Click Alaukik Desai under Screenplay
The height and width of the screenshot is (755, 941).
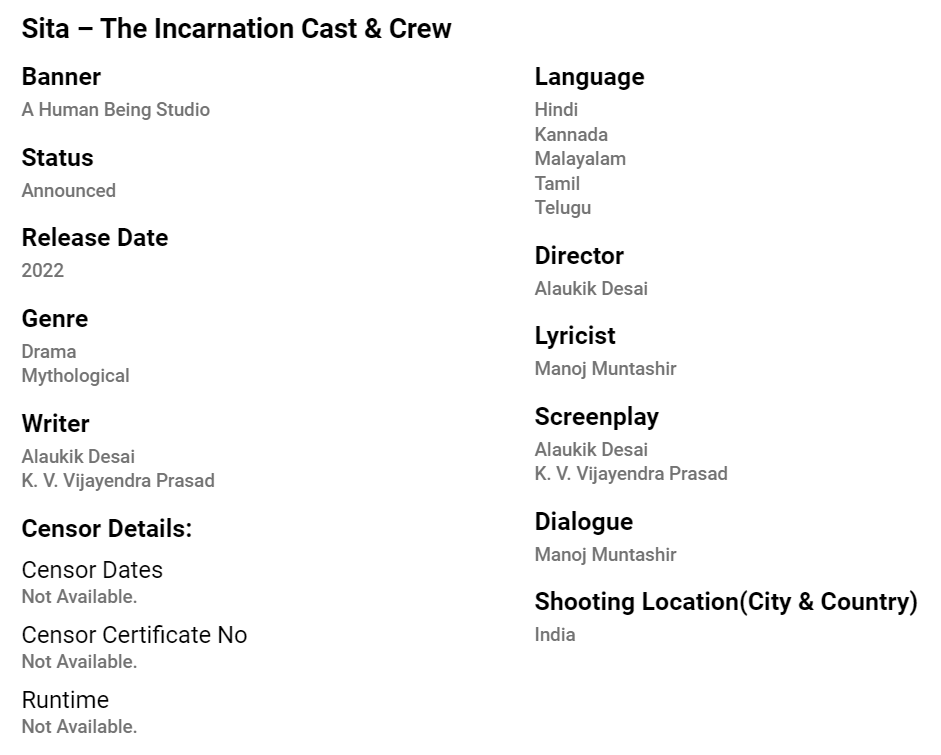[591, 449]
